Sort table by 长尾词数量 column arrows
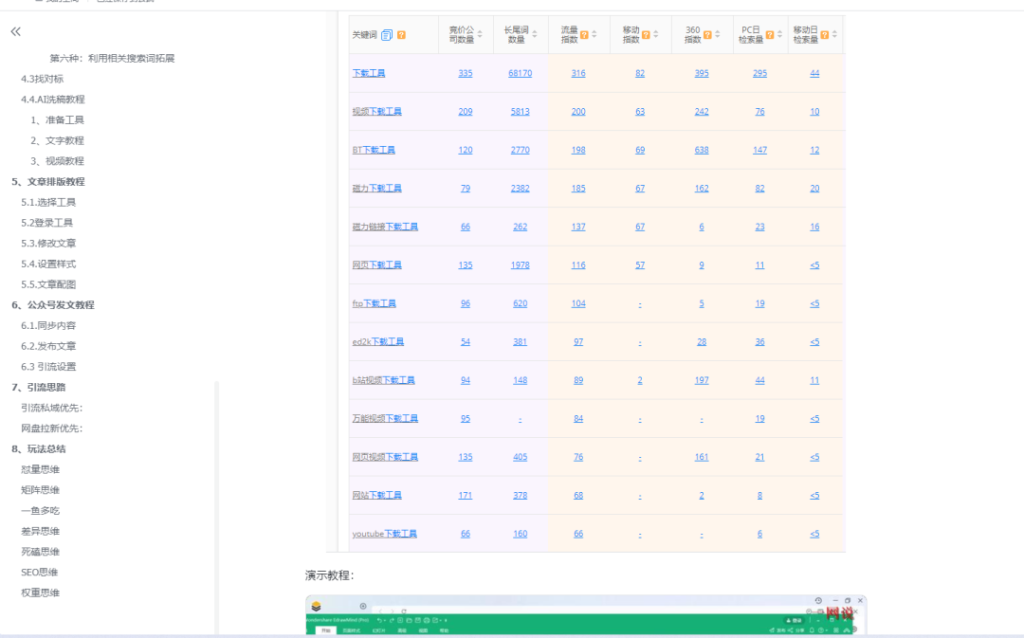This screenshot has width=1024, height=638. click(535, 35)
